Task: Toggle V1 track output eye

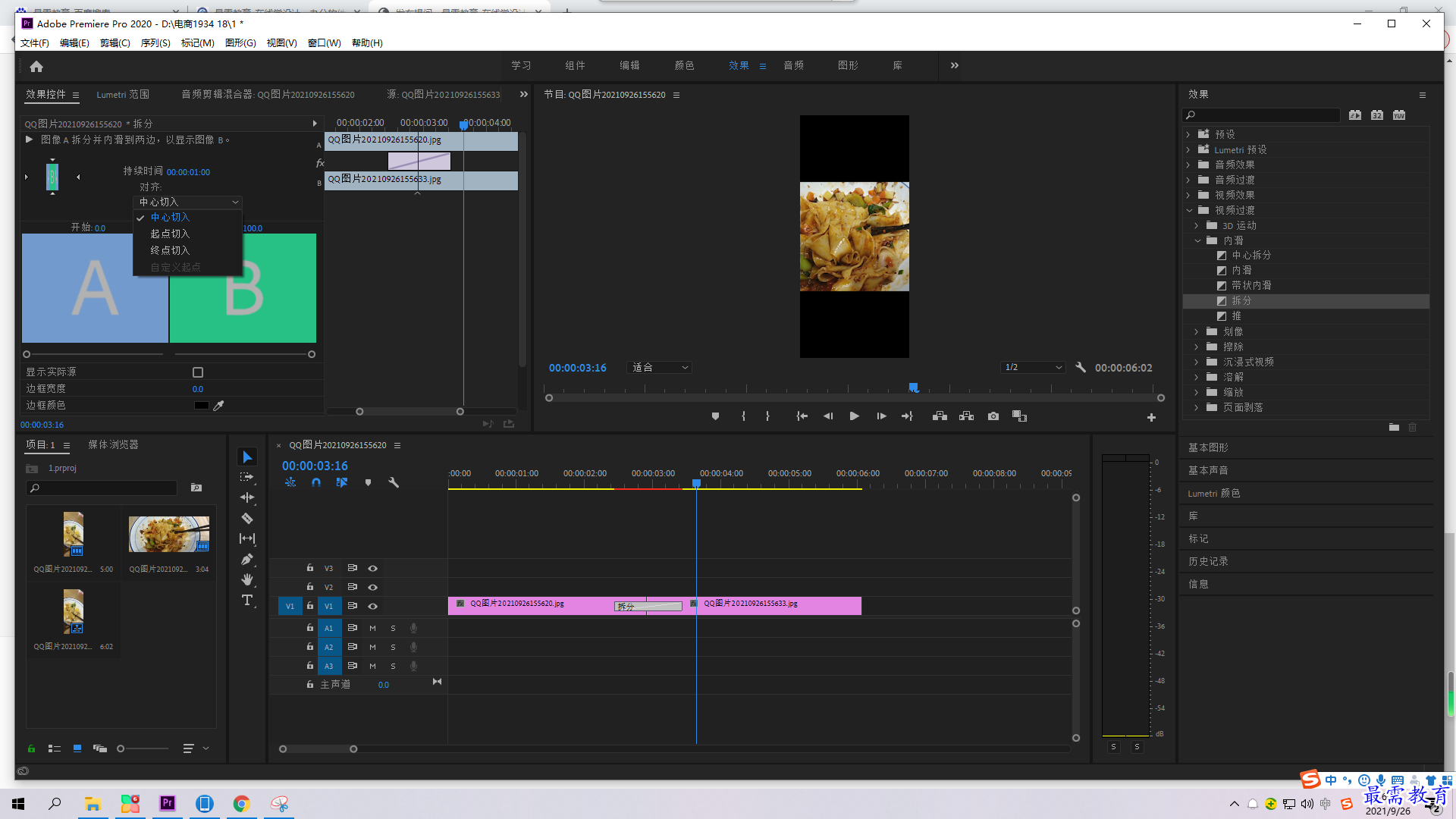Action: [x=372, y=606]
